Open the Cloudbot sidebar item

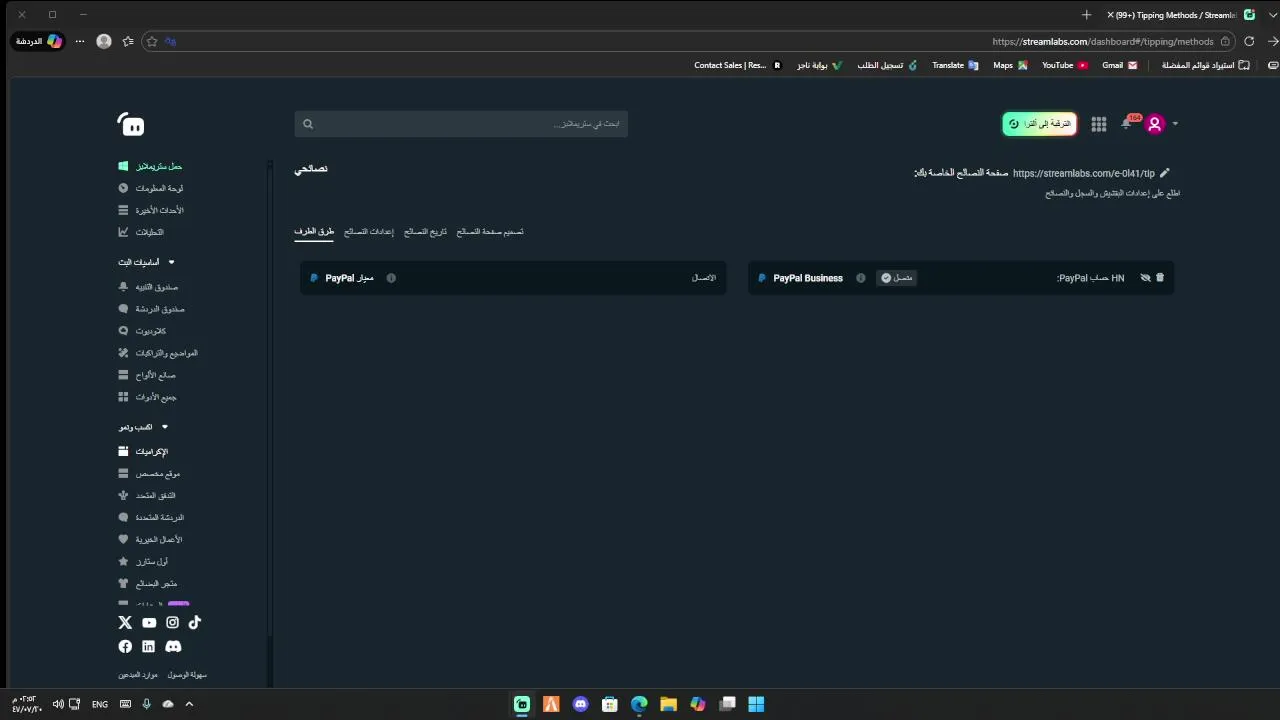pos(142,331)
